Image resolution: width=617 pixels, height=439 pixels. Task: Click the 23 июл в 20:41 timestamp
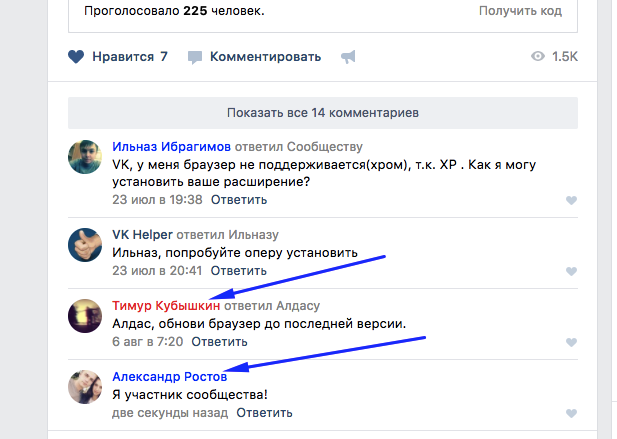157,271
